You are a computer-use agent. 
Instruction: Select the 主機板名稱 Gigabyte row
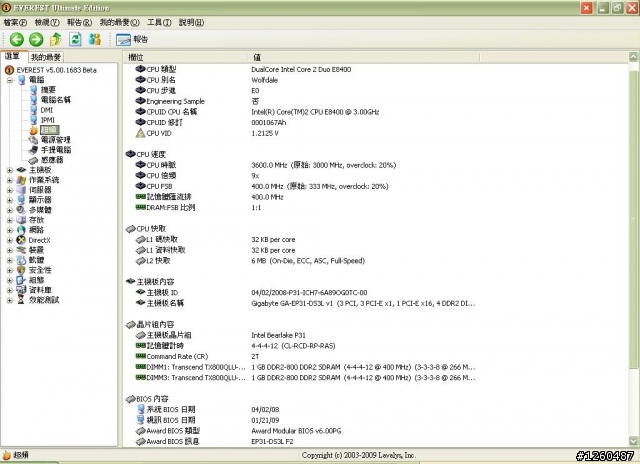click(x=305, y=303)
